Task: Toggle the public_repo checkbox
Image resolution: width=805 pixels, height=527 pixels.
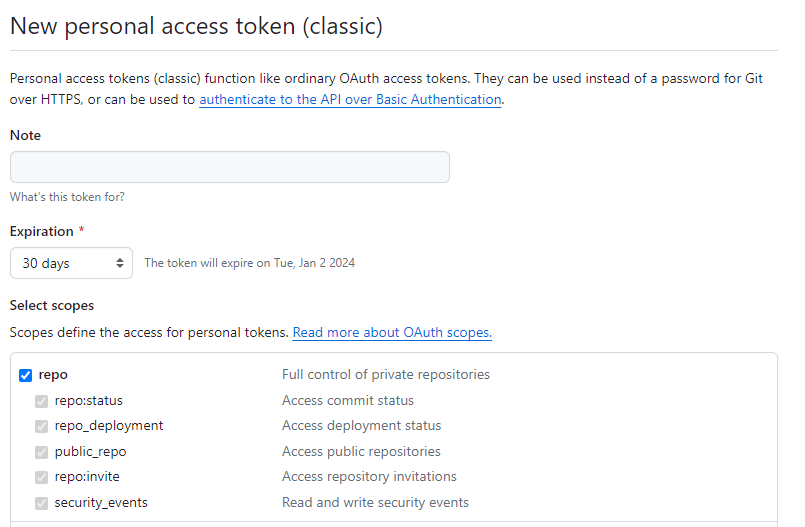Action: pyautogui.click(x=42, y=452)
